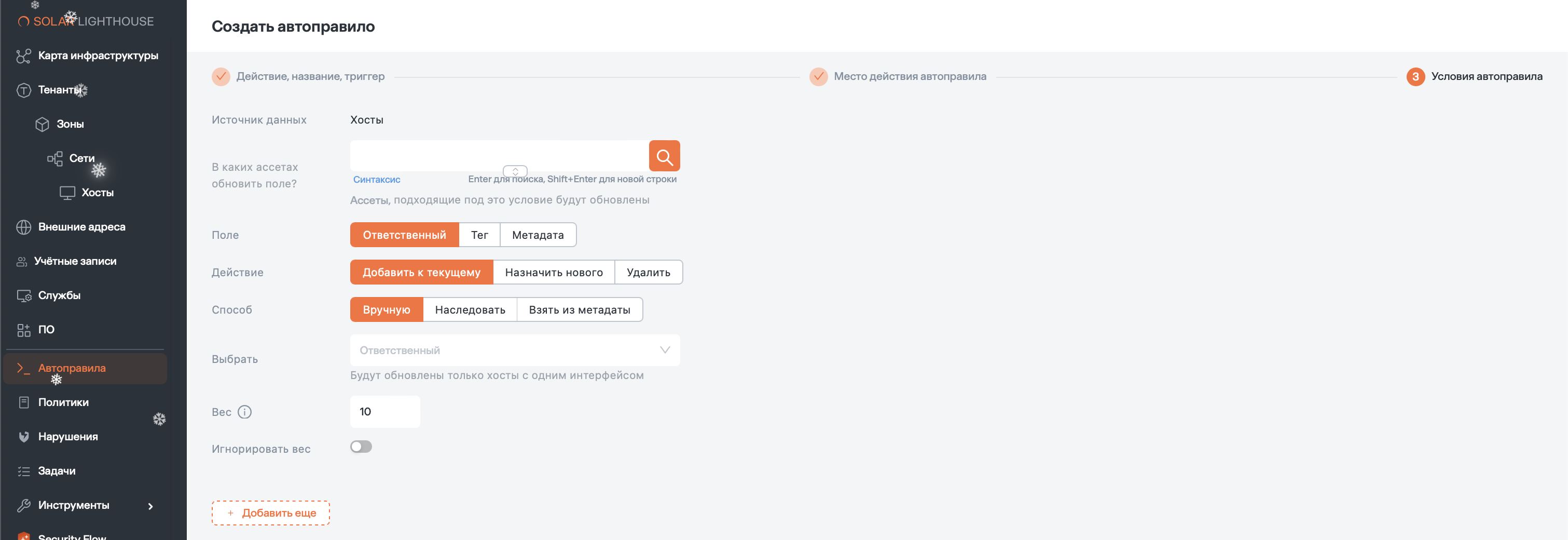1568x540 pixels.
Task: Click the completed step one checkmark
Action: (x=221, y=77)
